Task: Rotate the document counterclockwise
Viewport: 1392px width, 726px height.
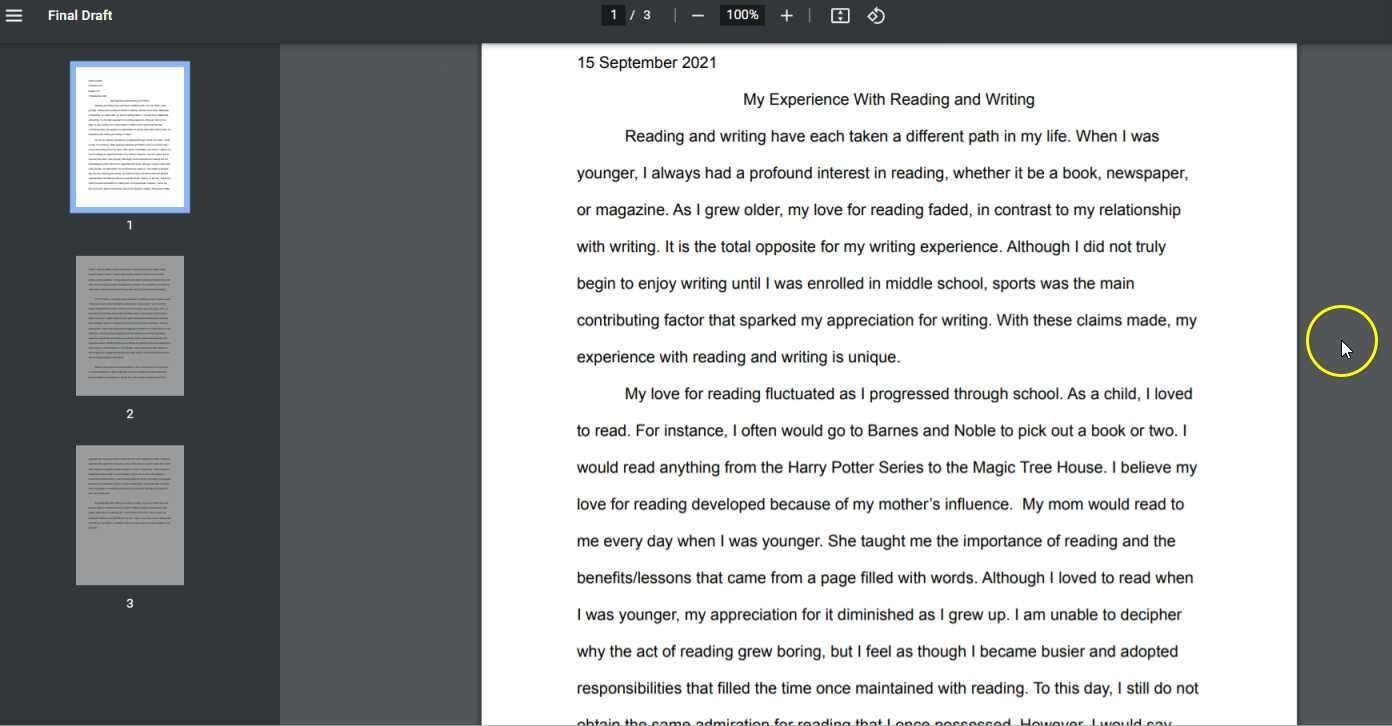Action: pos(877,14)
